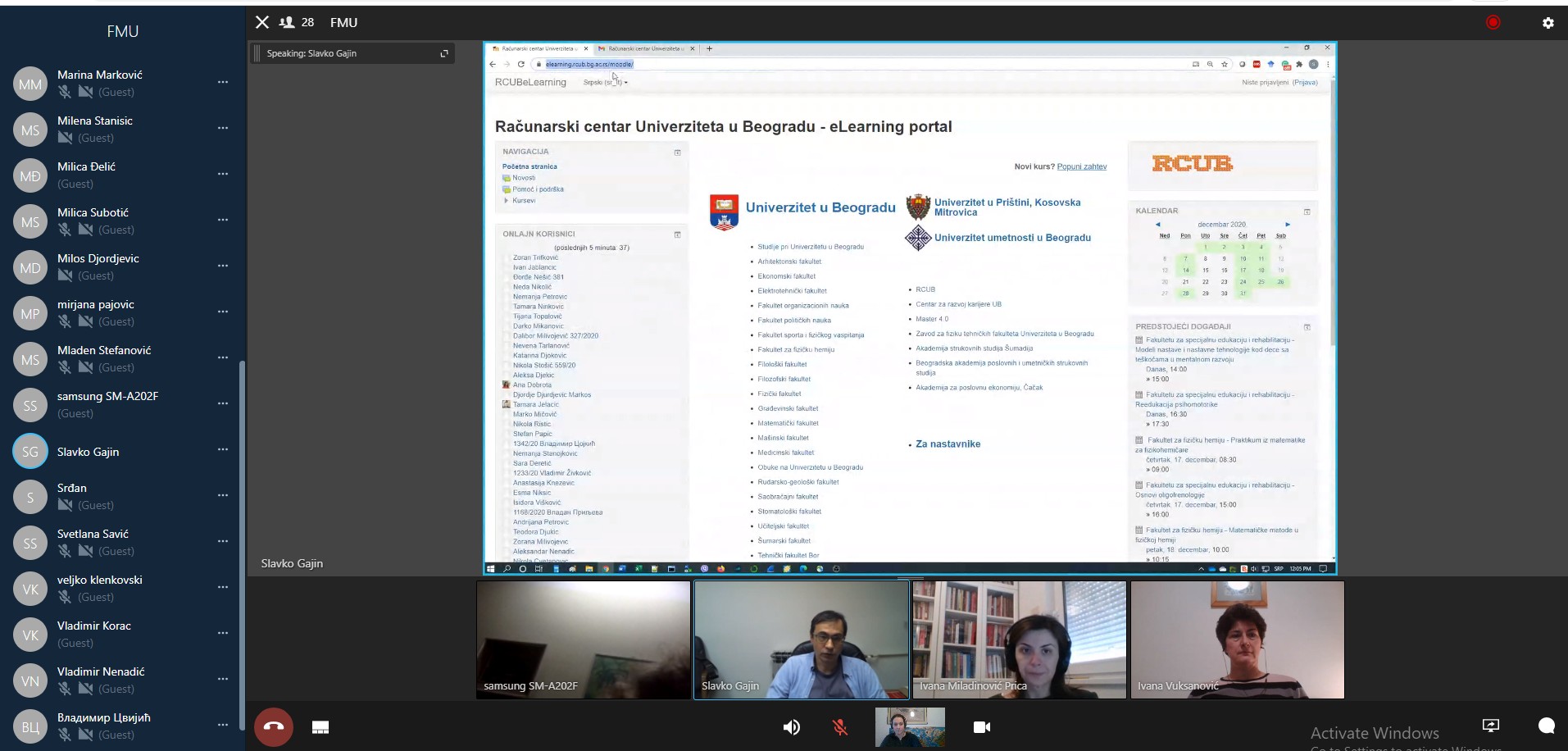This screenshot has width=1568, height=751.
Task: Open the Srpski language dropdown
Action: 606,82
